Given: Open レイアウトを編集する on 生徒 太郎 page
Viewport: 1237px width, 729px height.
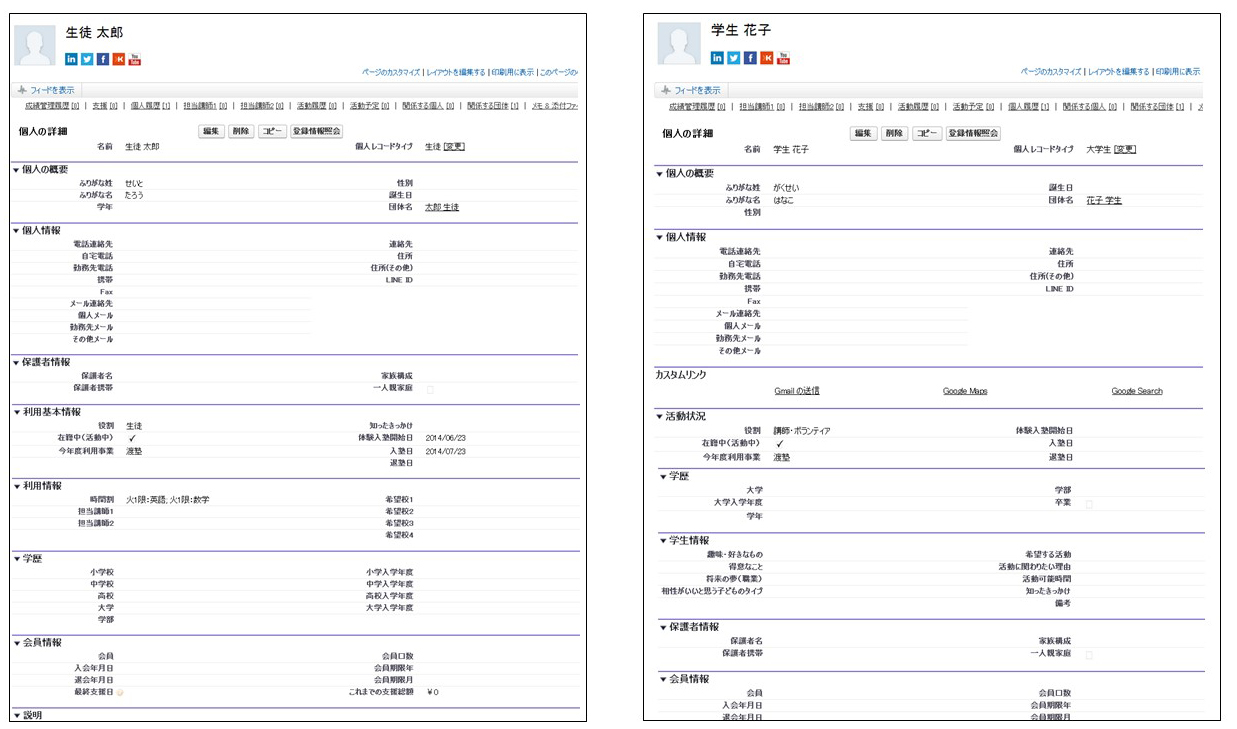Looking at the screenshot, I should click(455, 73).
